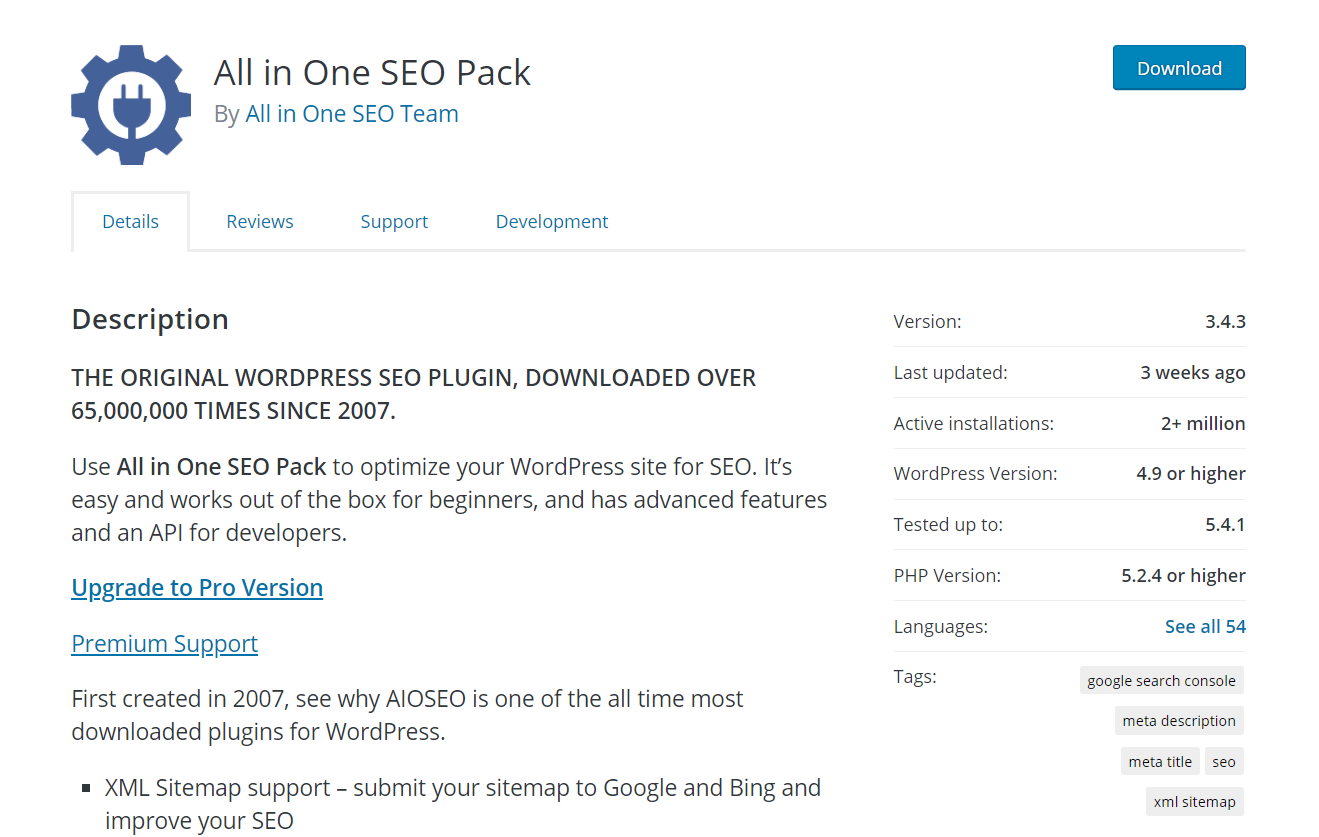Click the meta title tag
The height and width of the screenshot is (837, 1319).
[1160, 761]
